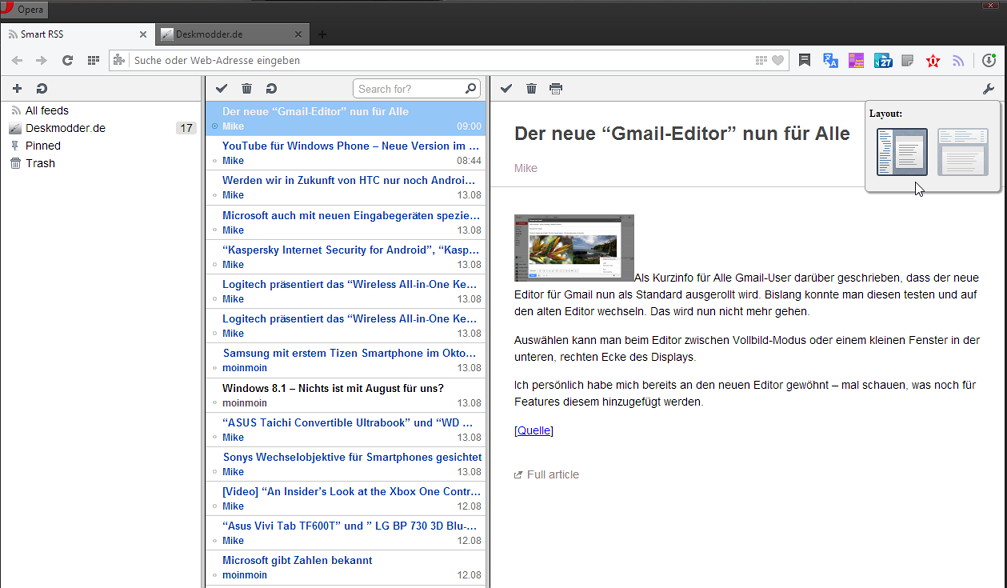The height and width of the screenshot is (588, 1007).
Task: Switch to the Smart RSS tab
Action: tap(77, 34)
